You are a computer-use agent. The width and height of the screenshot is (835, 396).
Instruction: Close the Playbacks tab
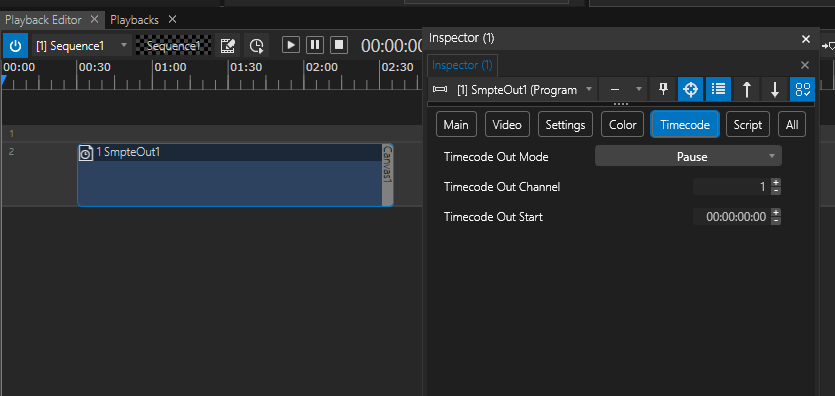tap(172, 20)
